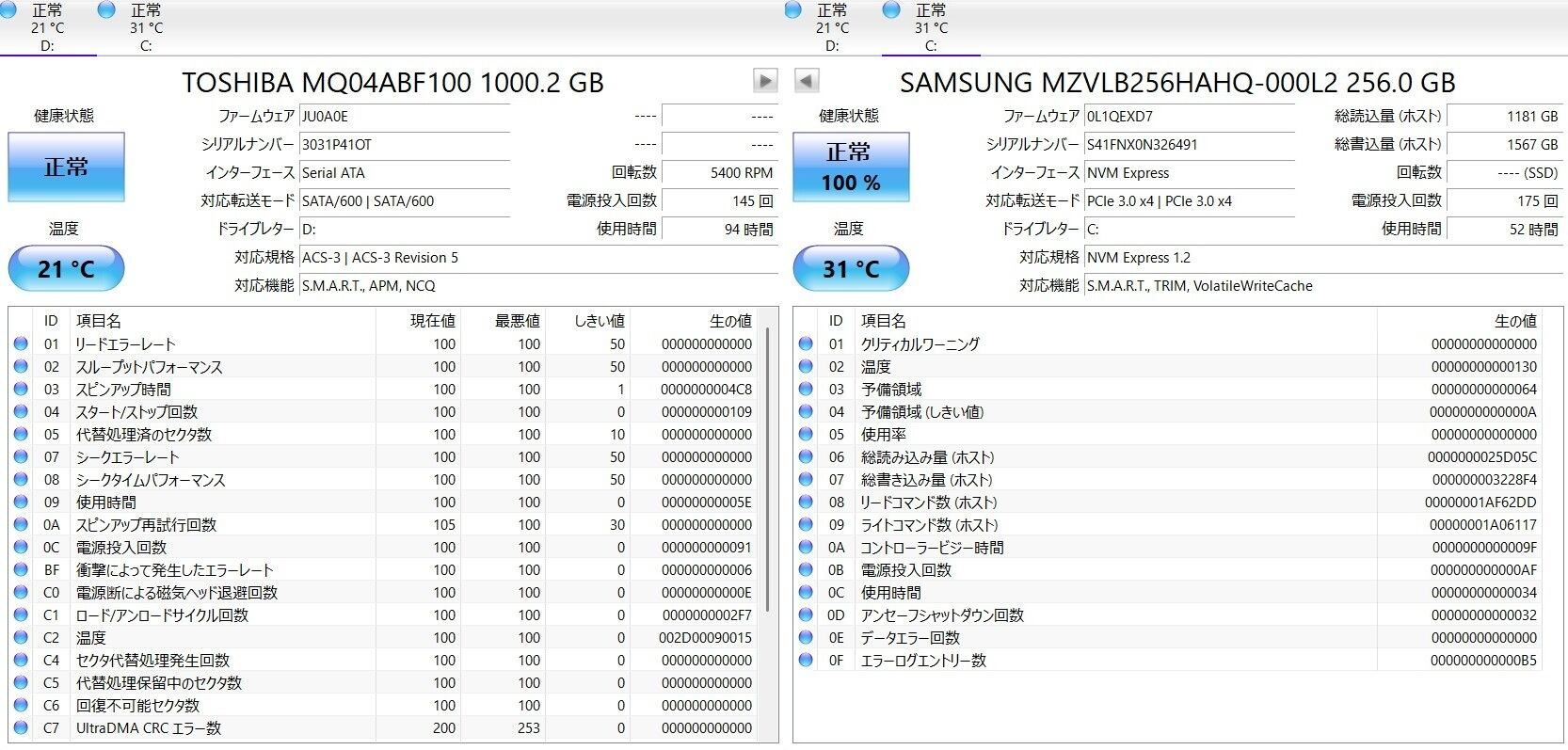Click status dot for 代替処理済のセクタ数 row
Screen dimensions: 1568x750
pyautogui.click(x=21, y=435)
